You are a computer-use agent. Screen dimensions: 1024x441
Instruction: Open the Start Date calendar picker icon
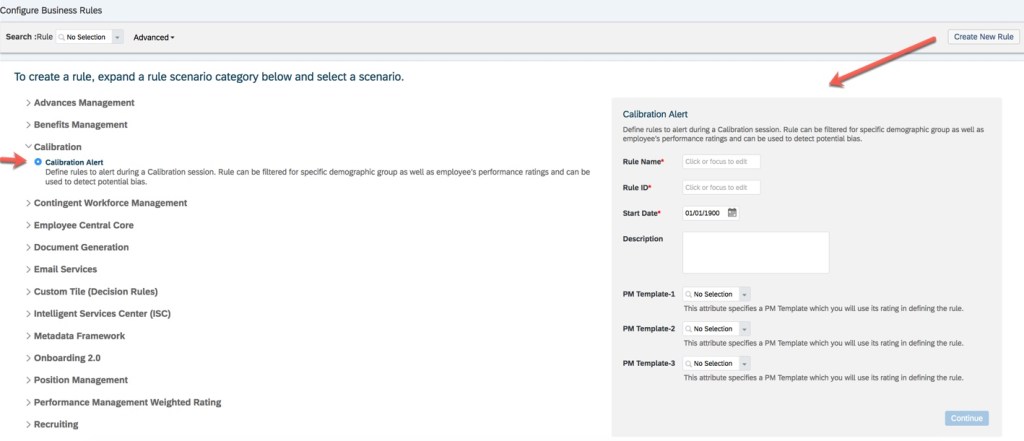point(732,213)
